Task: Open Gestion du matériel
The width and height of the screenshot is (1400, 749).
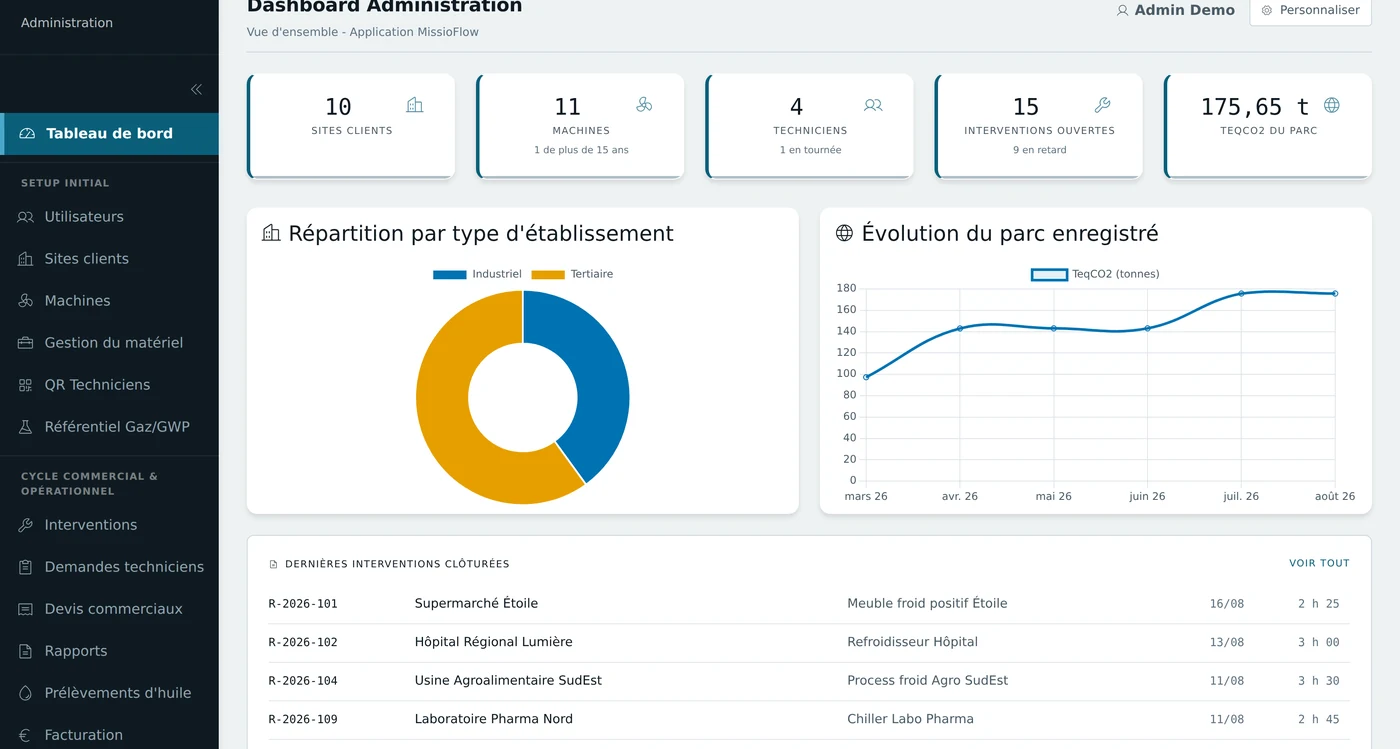Action: point(109,343)
